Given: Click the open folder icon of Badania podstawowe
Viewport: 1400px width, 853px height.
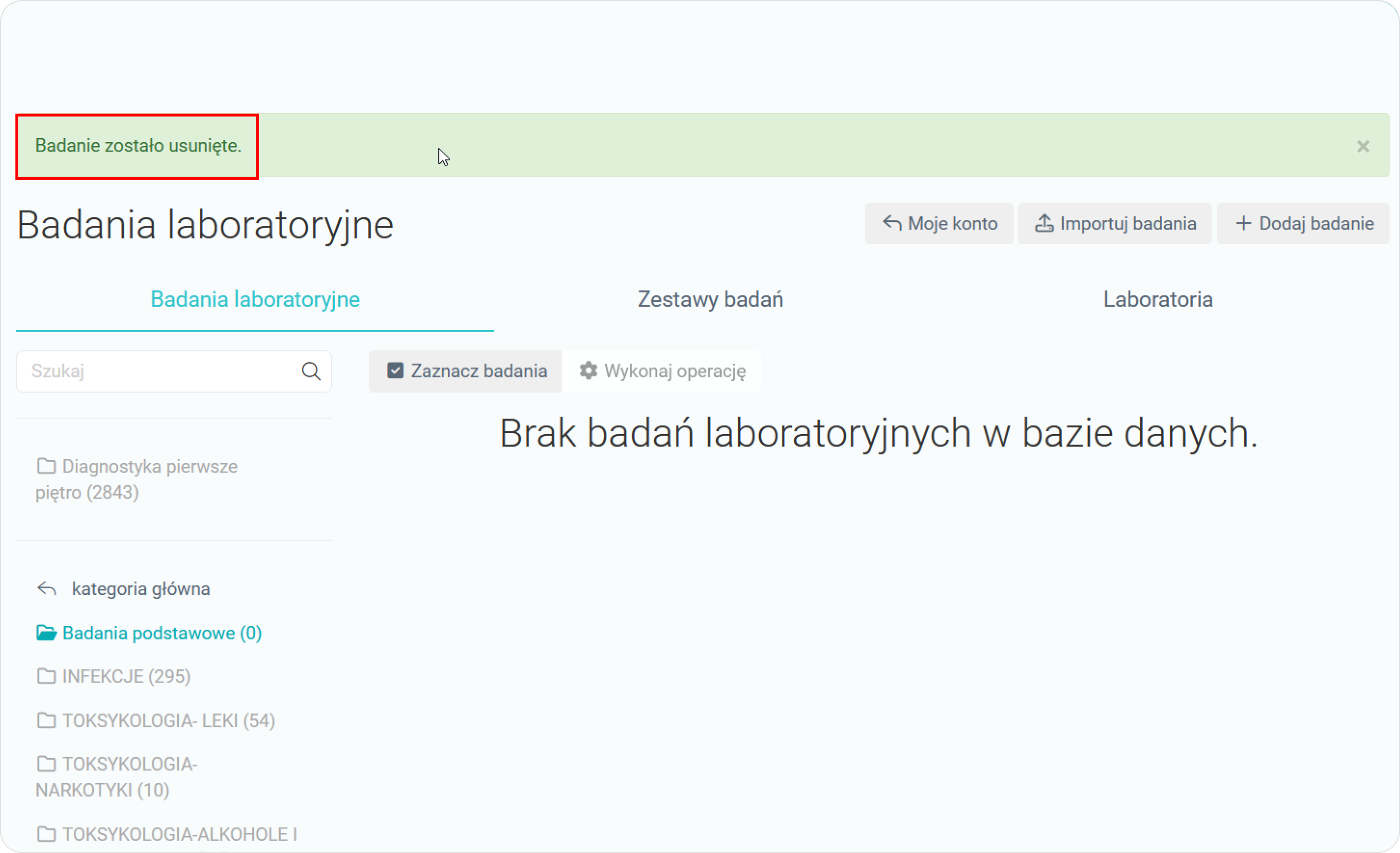Looking at the screenshot, I should point(47,633).
